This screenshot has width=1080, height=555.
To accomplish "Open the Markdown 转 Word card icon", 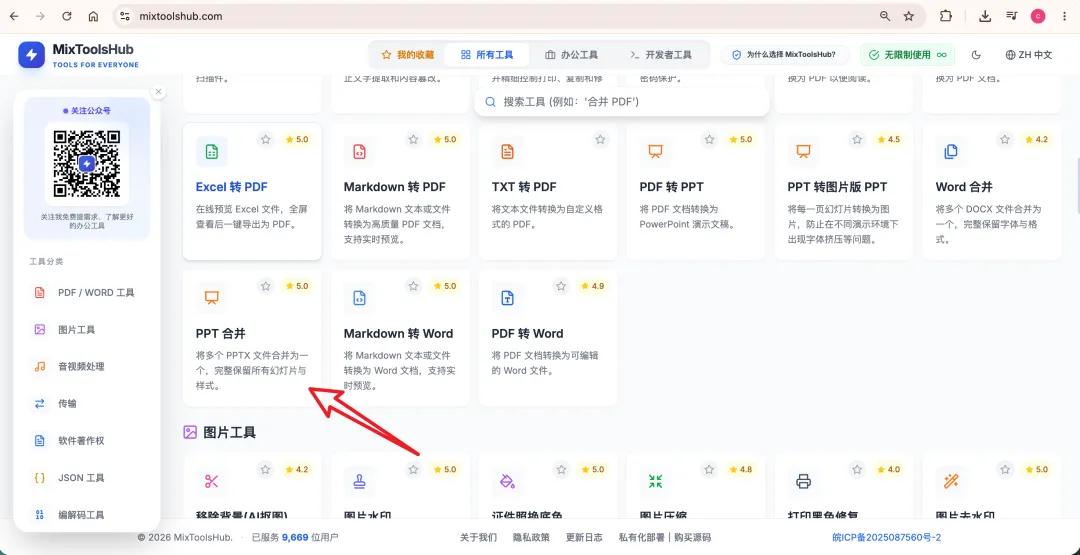I will point(359,297).
